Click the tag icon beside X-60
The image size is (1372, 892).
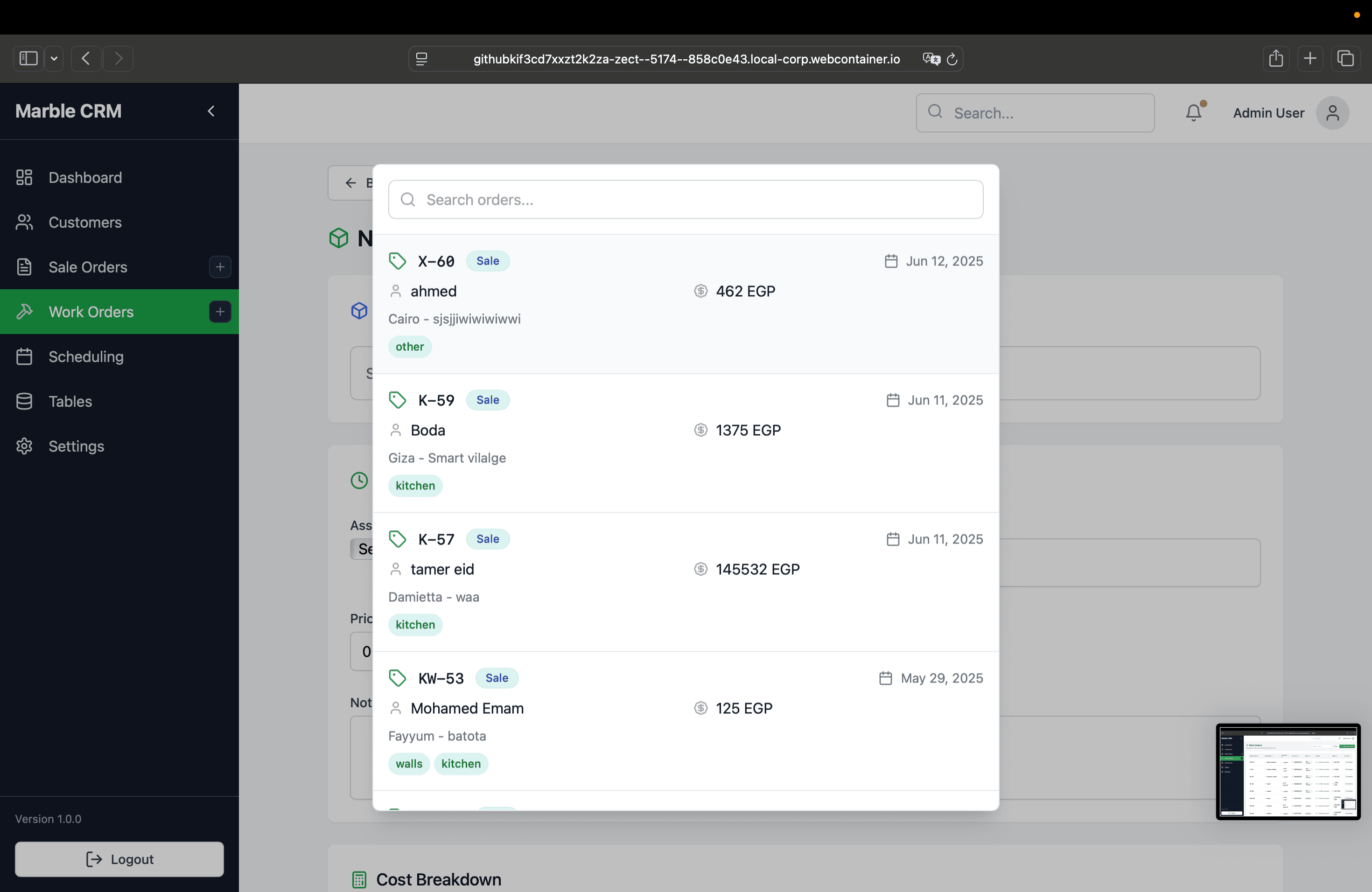(x=397, y=261)
